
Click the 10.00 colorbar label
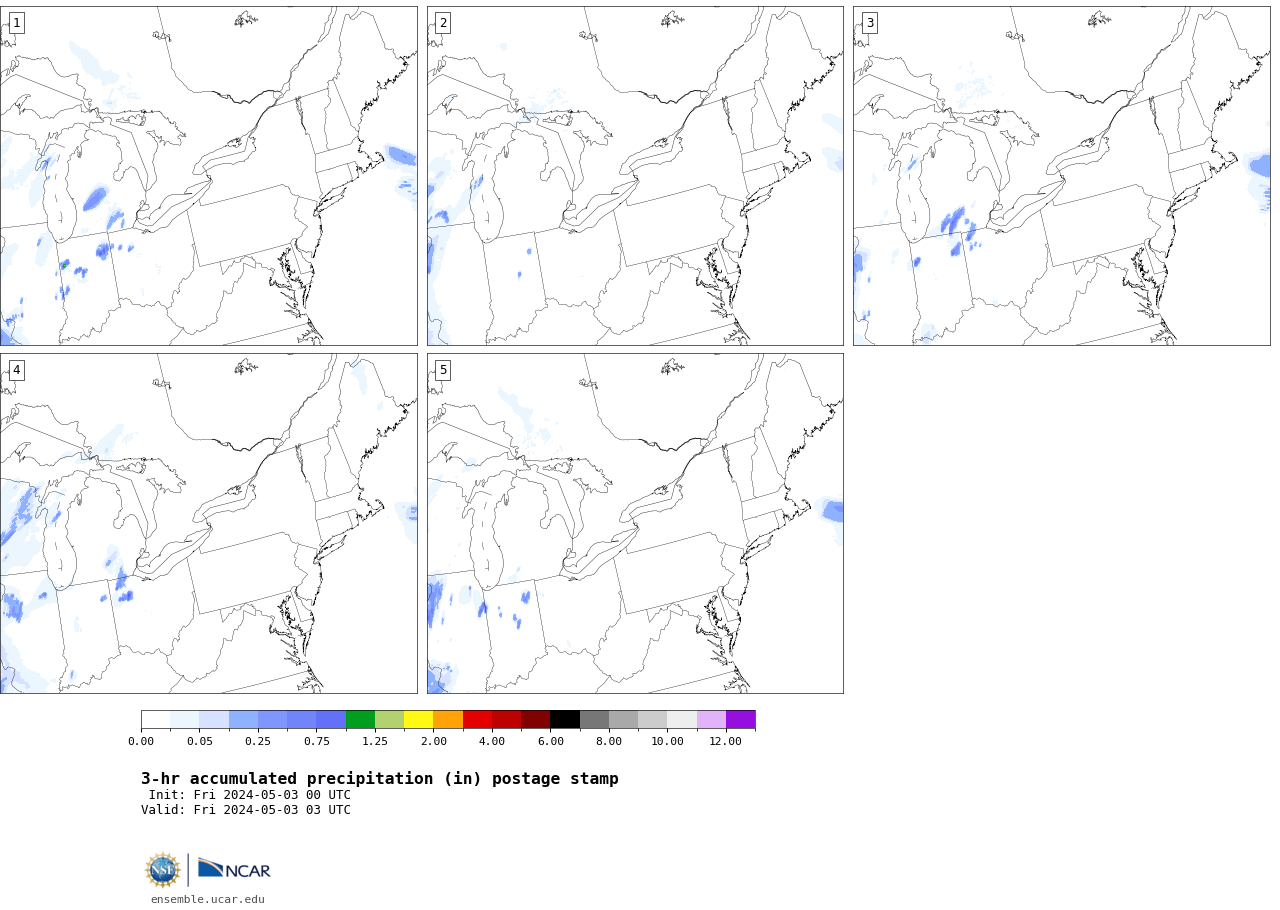(x=668, y=741)
